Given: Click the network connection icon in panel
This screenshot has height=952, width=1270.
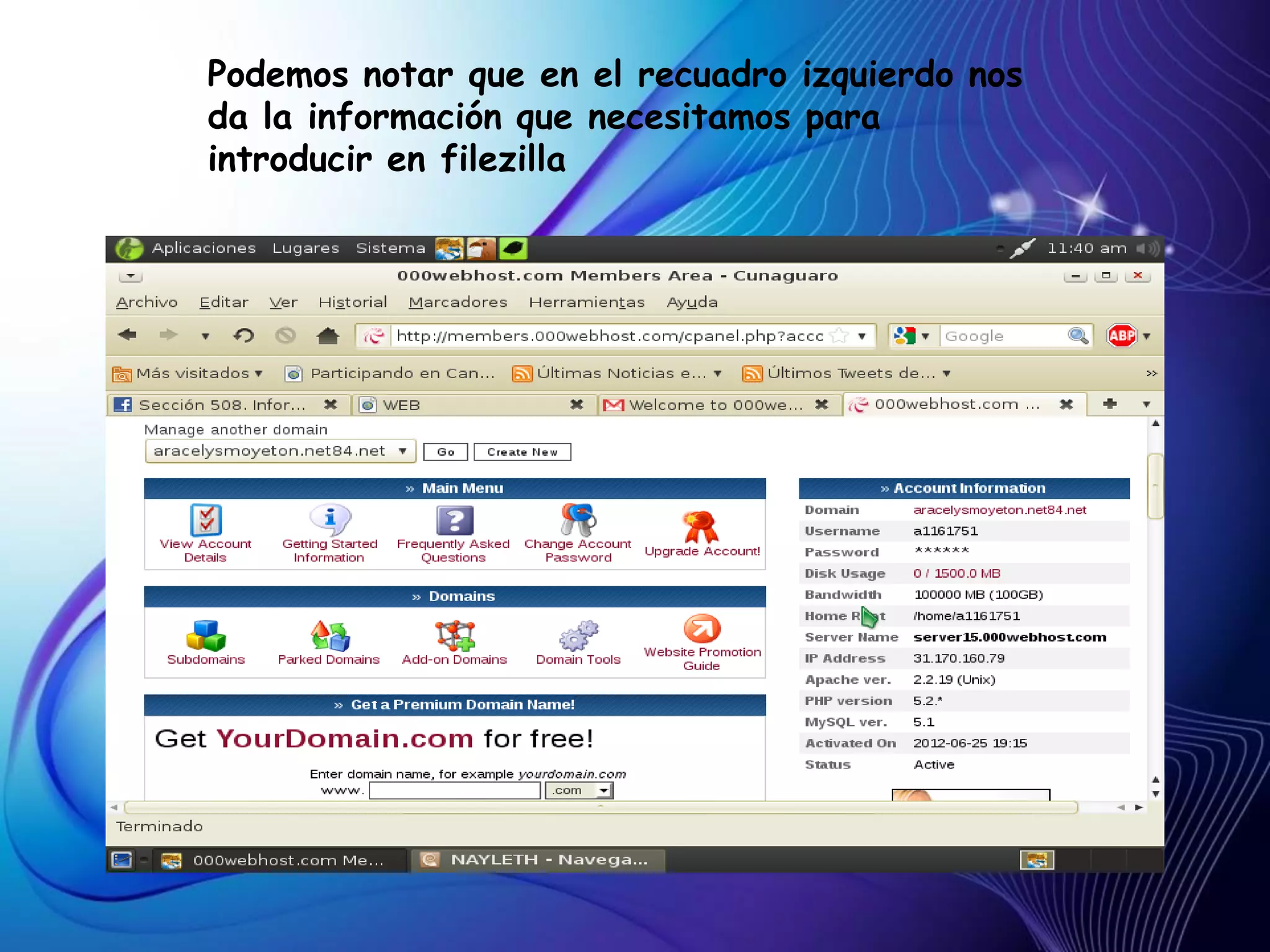Looking at the screenshot, I should [x=1023, y=249].
